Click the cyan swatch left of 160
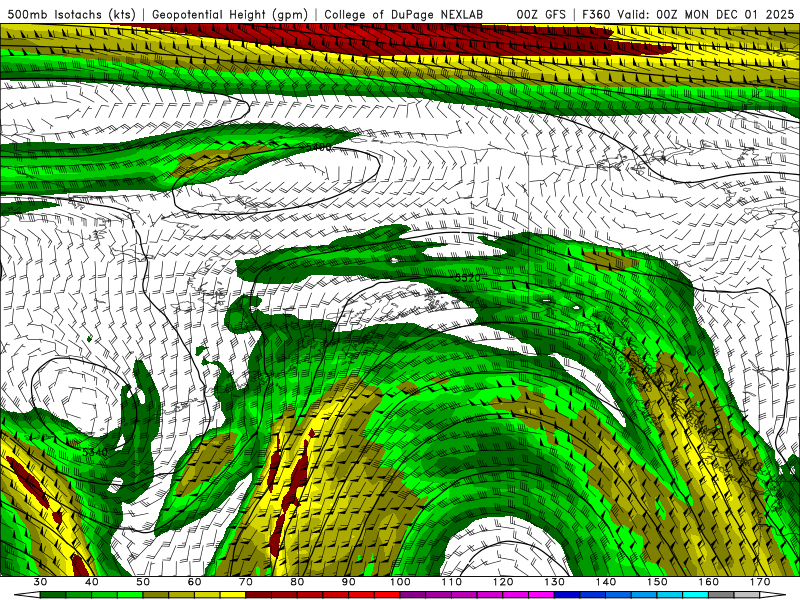The image size is (800, 600). pos(695,595)
